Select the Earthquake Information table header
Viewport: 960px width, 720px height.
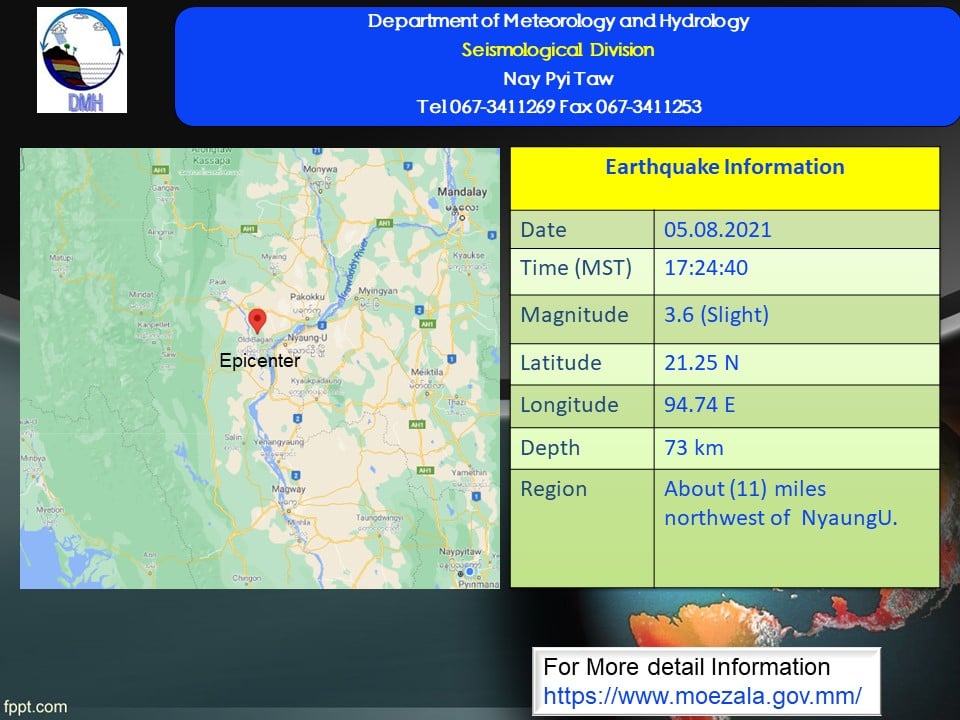tap(725, 167)
